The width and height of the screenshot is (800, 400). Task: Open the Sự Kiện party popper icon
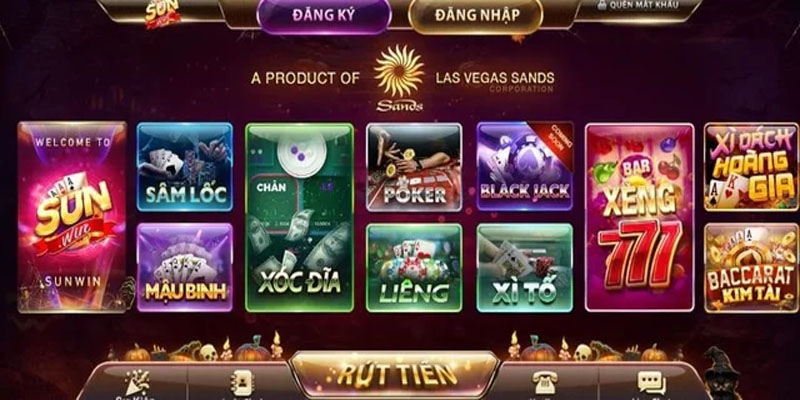coord(137,381)
